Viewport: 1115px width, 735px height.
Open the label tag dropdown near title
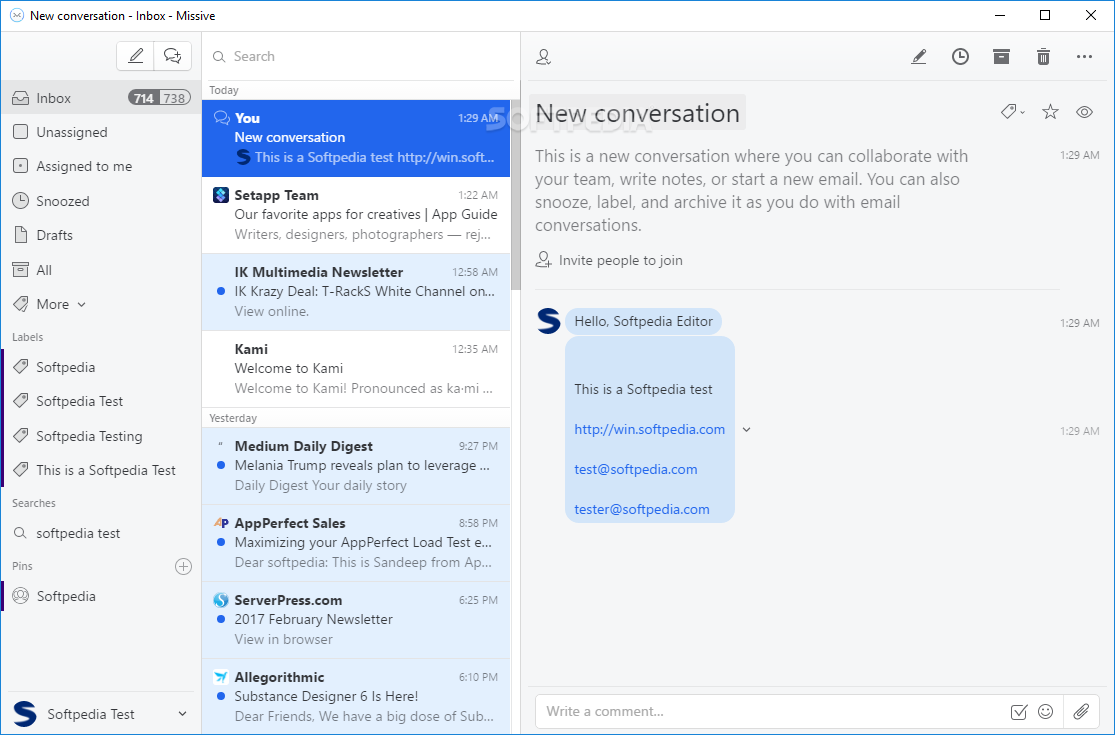pyautogui.click(x=1013, y=112)
